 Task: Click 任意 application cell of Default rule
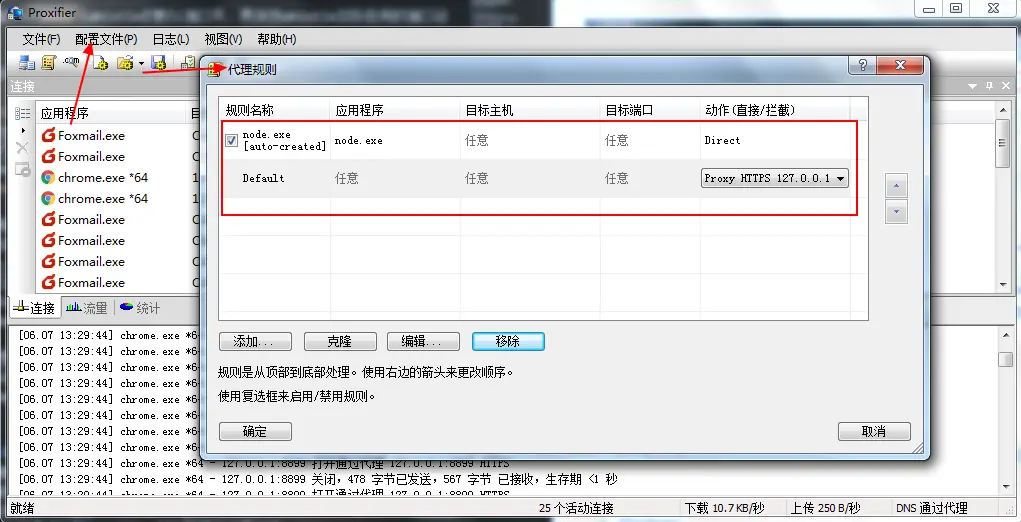point(346,178)
